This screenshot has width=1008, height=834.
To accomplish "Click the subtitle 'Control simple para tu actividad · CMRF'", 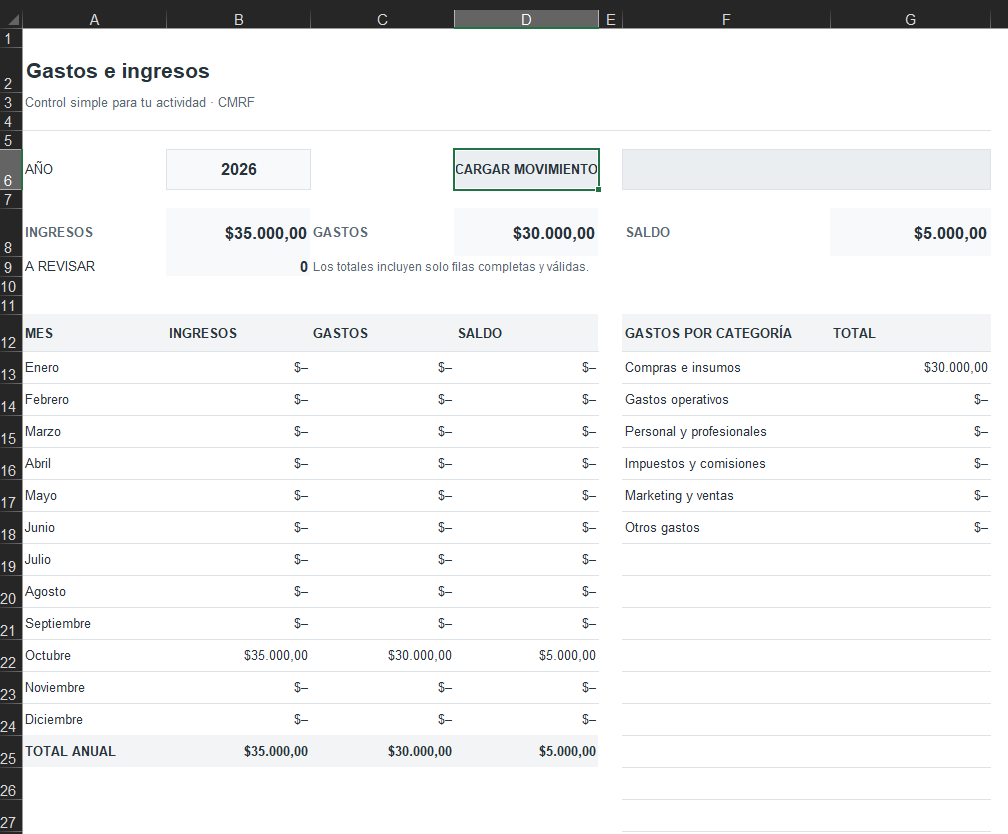I will [x=140, y=102].
